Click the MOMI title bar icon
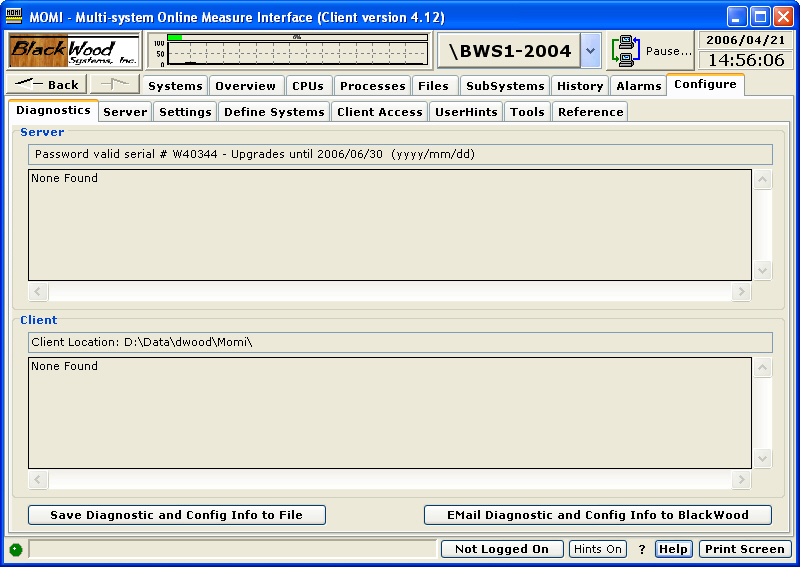 point(14,16)
